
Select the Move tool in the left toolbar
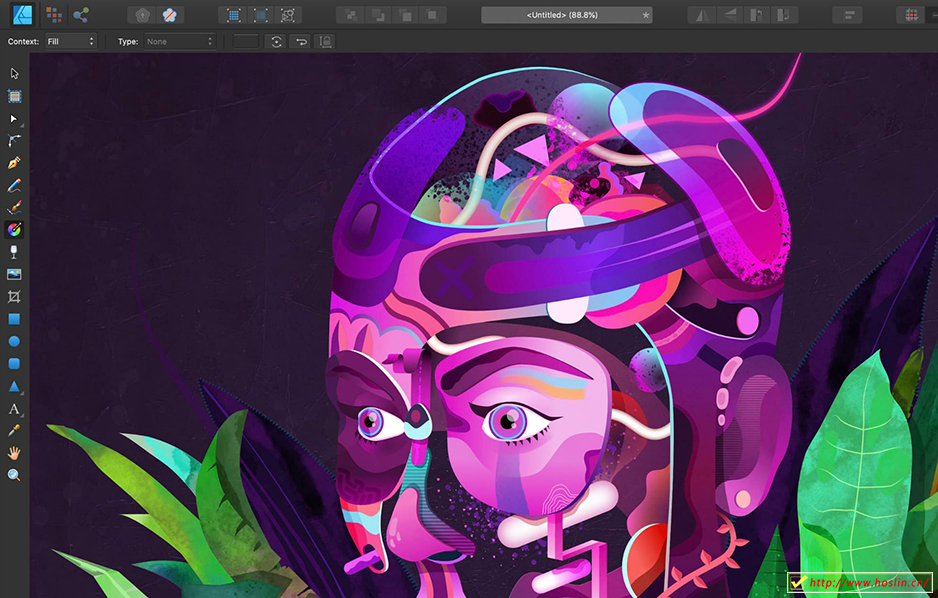click(x=14, y=73)
